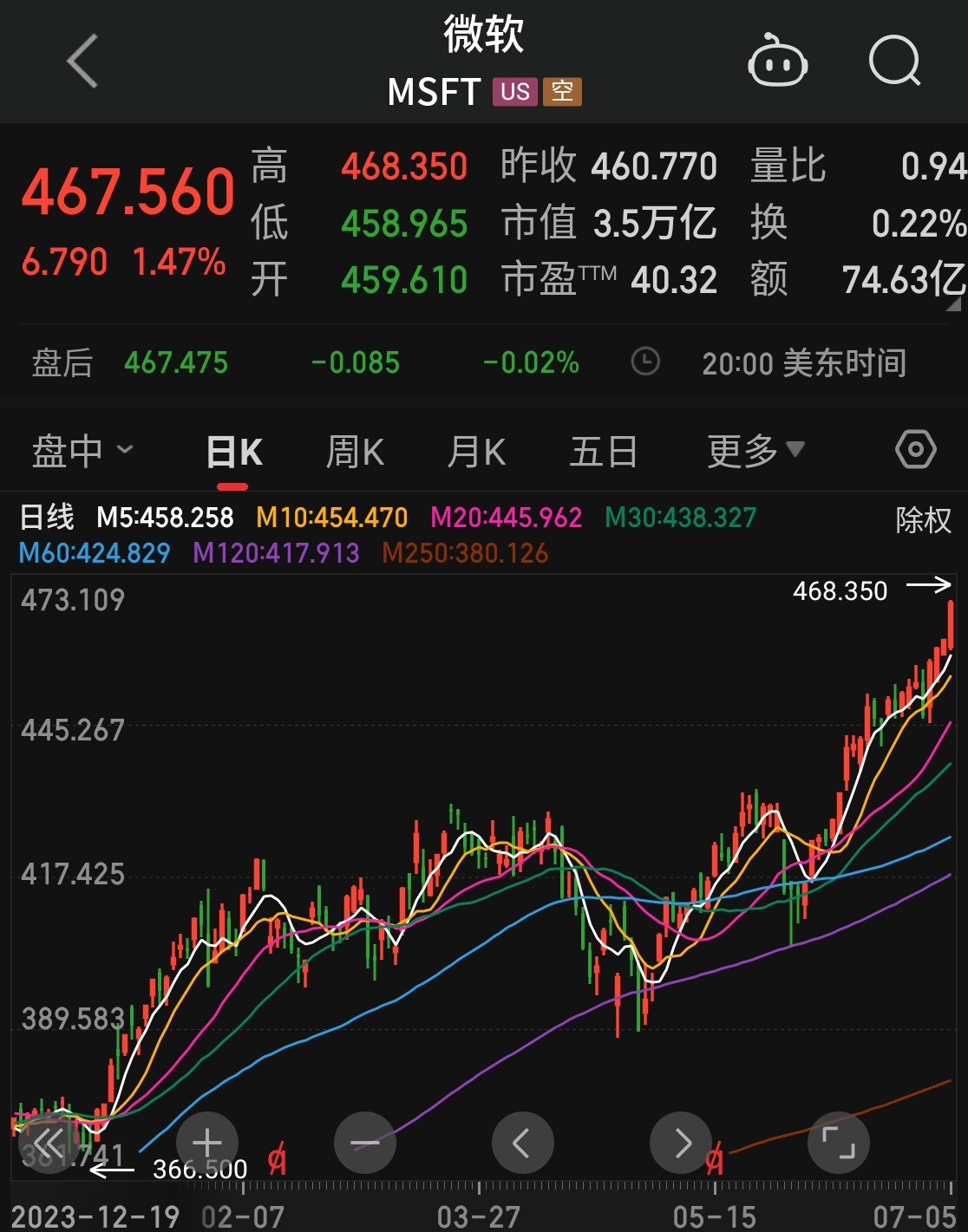
Task: Click the 空 shortable badge
Action: pyautogui.click(x=565, y=89)
